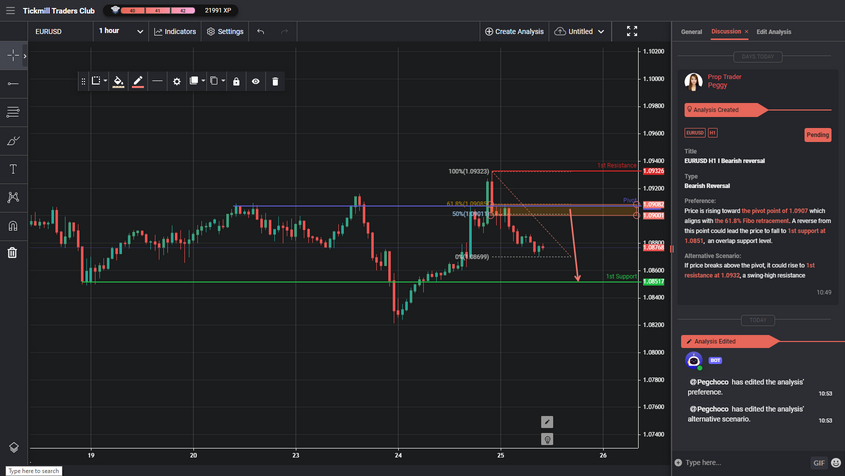Toggle the magnet snap tool
Image resolution: width=845 pixels, height=476 pixels.
point(13,225)
